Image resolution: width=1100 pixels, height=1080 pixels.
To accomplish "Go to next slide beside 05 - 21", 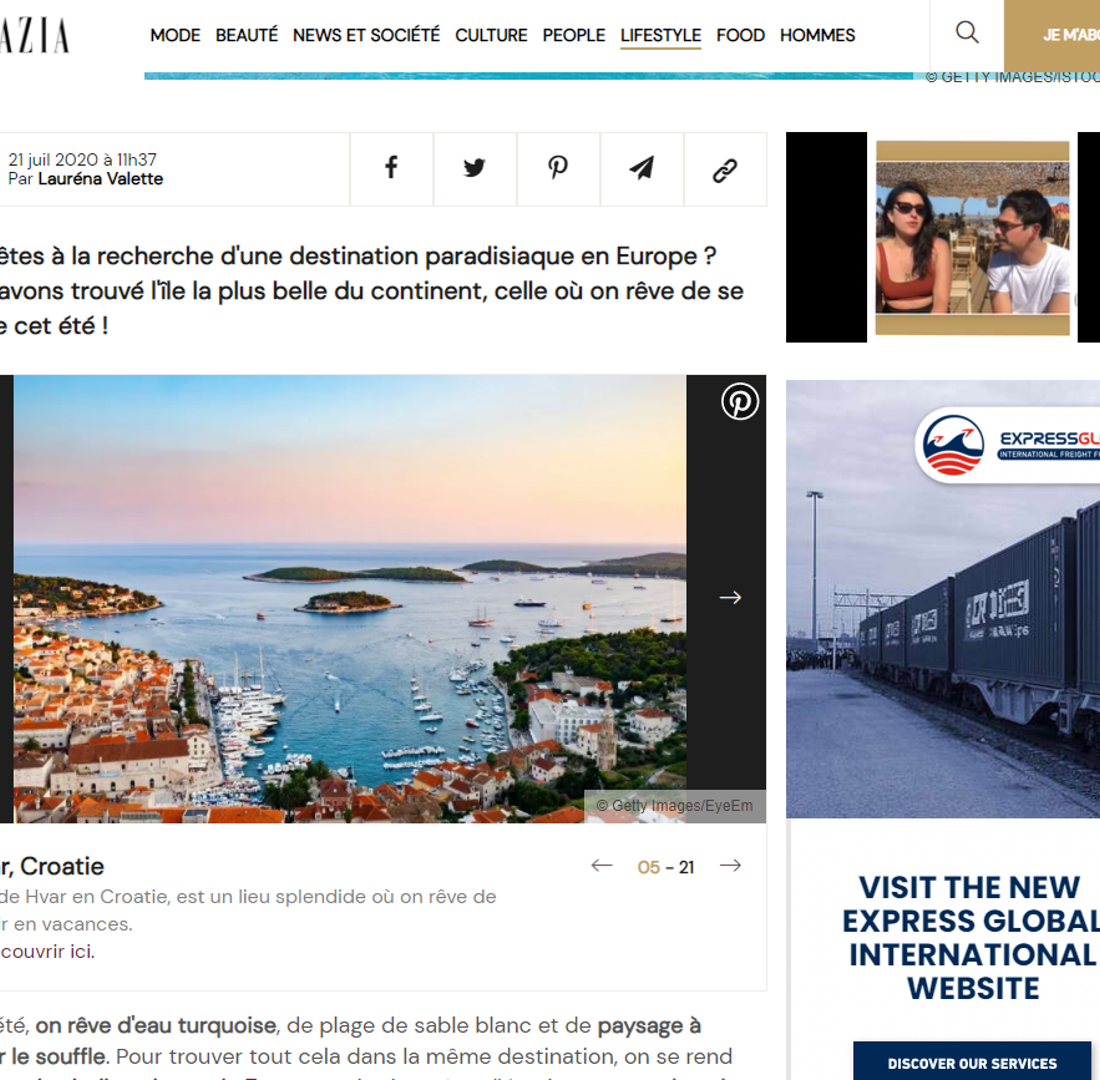I will click(x=730, y=865).
